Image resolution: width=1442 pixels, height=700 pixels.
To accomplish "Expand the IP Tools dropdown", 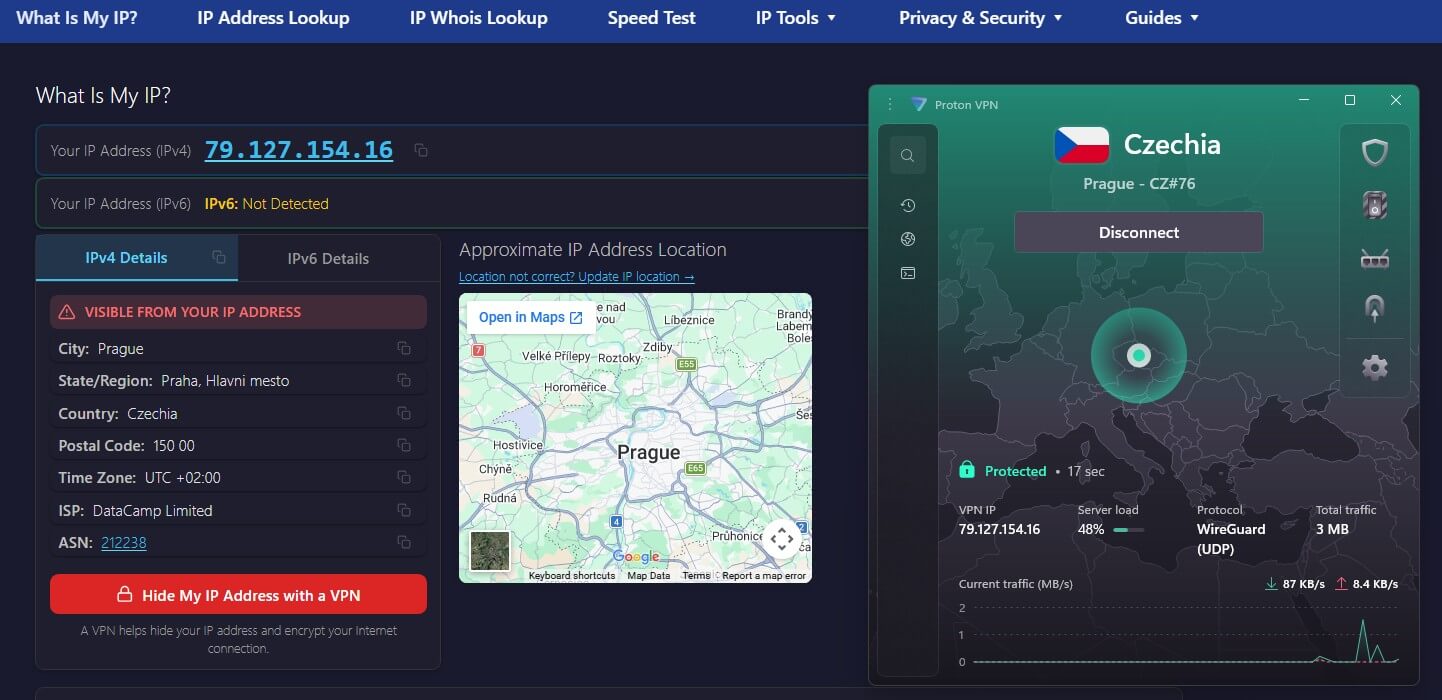I will [796, 18].
